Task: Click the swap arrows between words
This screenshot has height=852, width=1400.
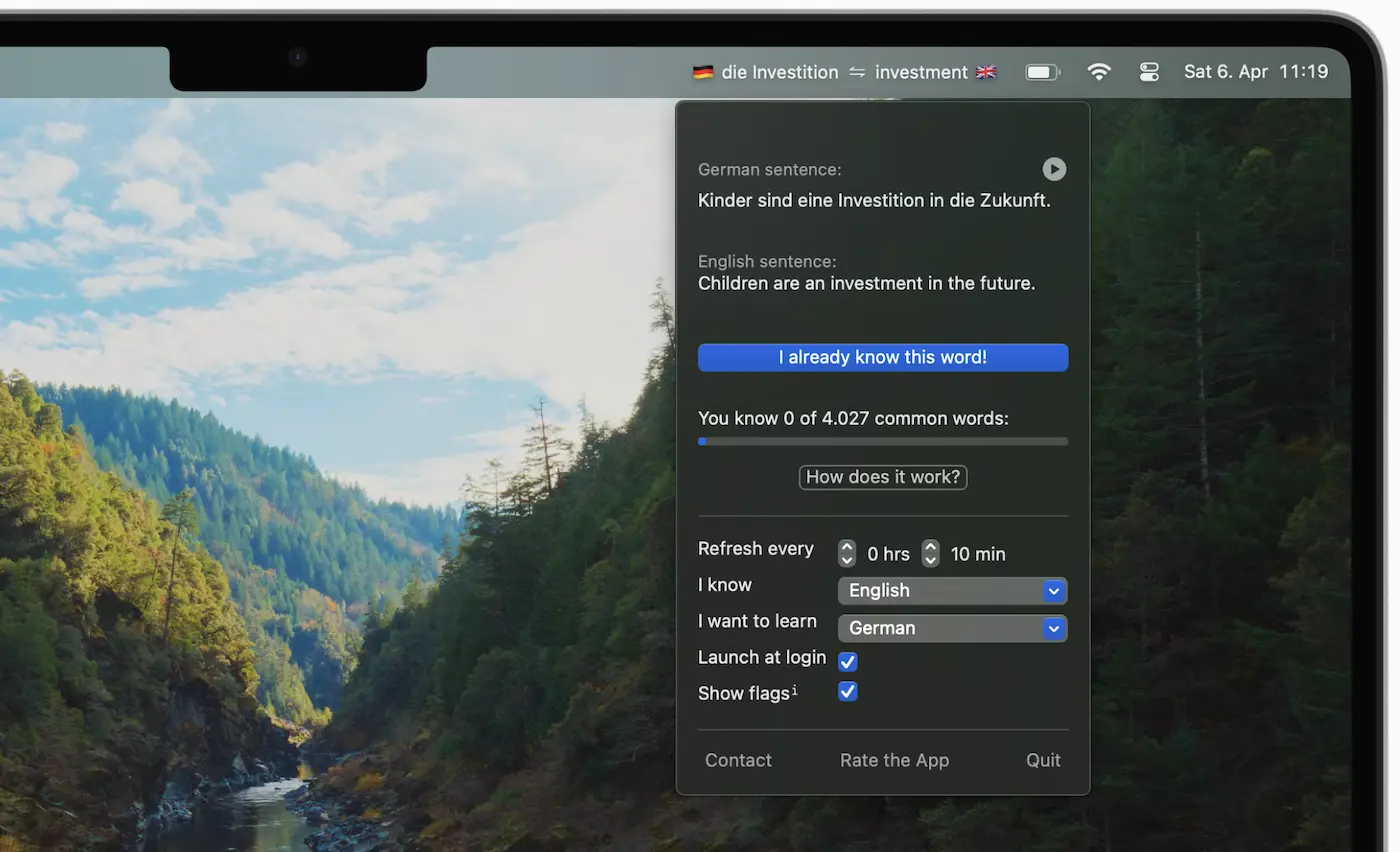Action: pos(857,72)
